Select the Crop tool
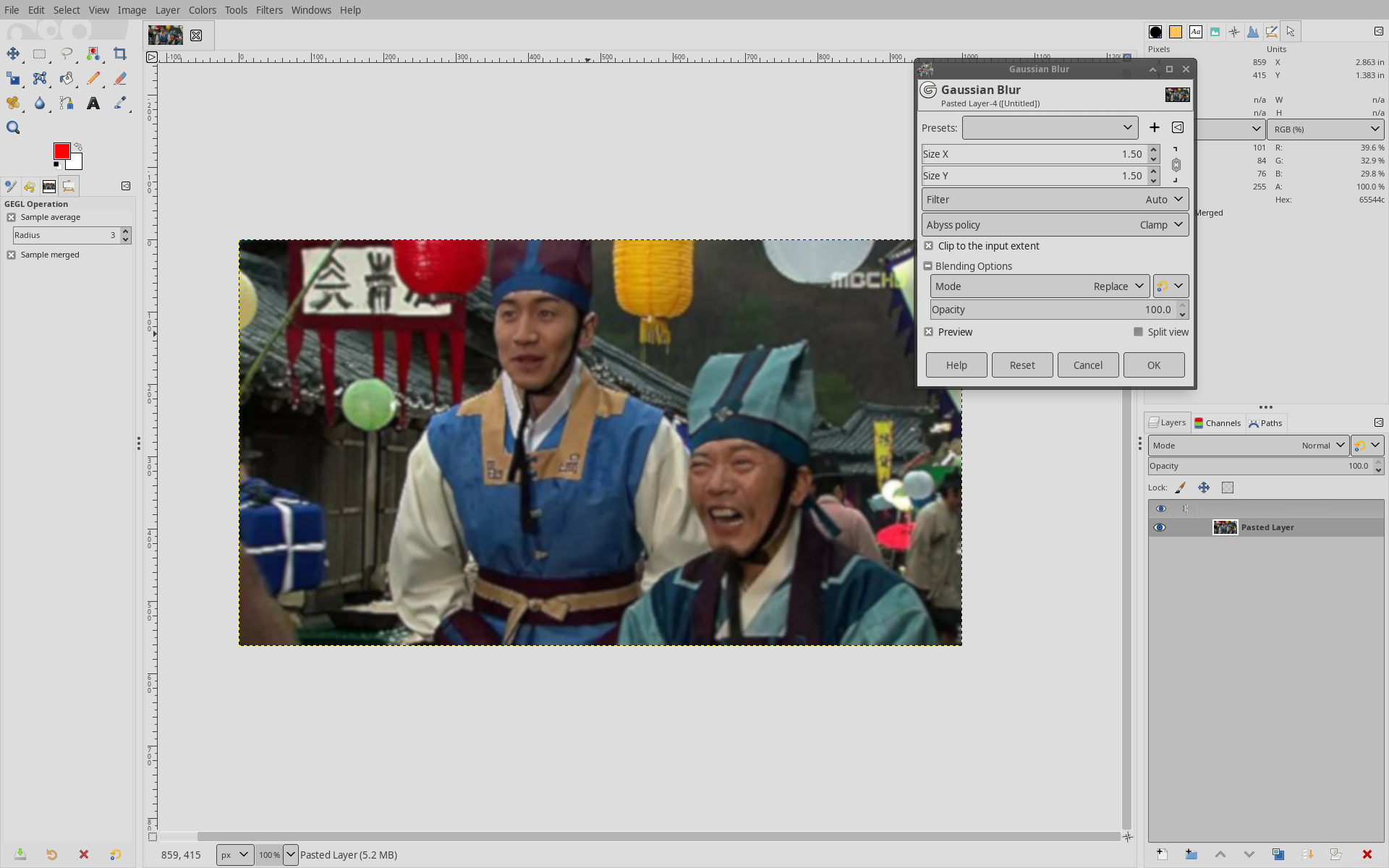 (120, 54)
